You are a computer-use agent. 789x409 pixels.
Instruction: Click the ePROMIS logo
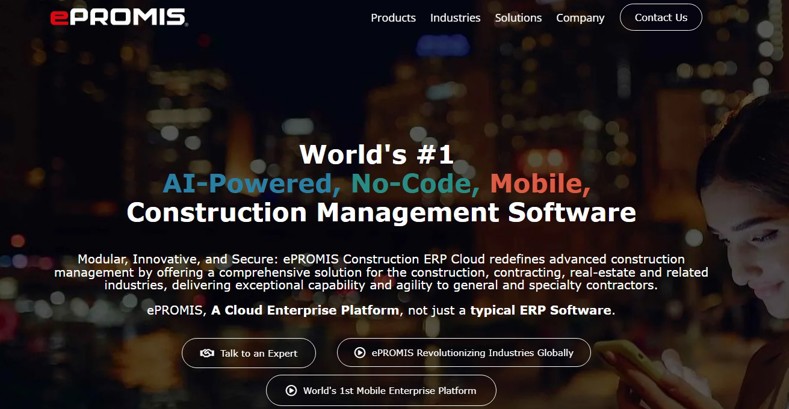(118, 17)
